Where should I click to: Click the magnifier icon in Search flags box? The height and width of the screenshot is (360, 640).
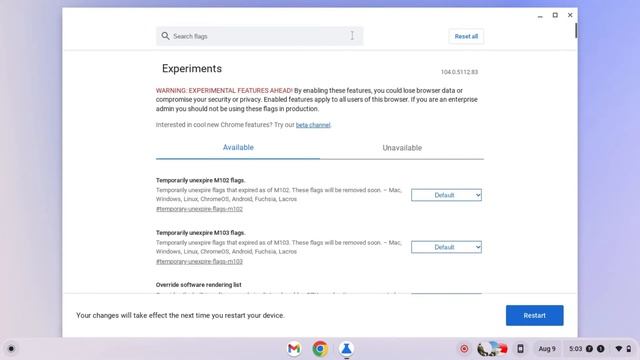[x=165, y=36]
